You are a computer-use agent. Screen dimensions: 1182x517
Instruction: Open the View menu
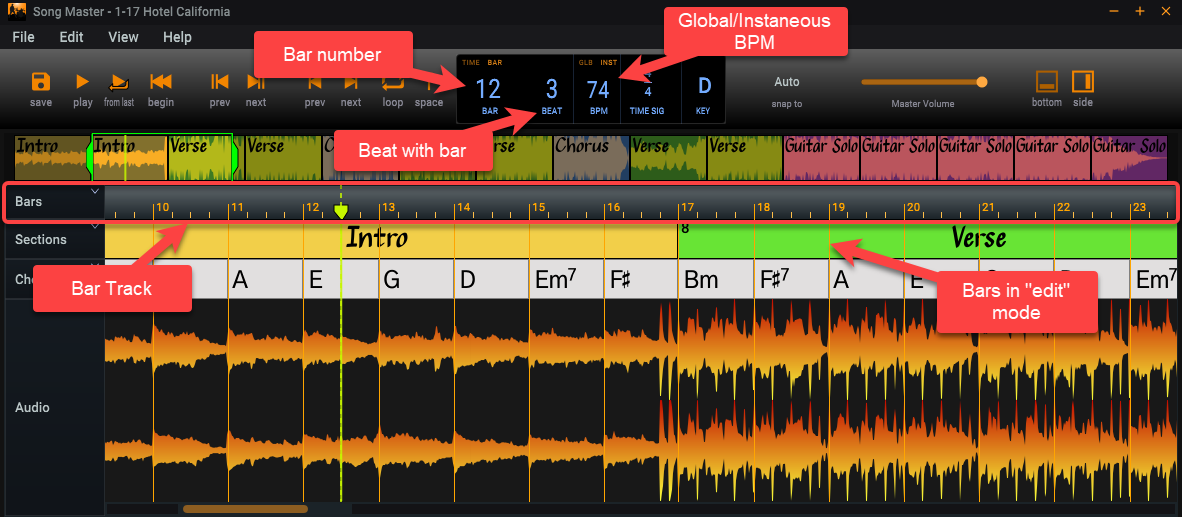point(123,37)
